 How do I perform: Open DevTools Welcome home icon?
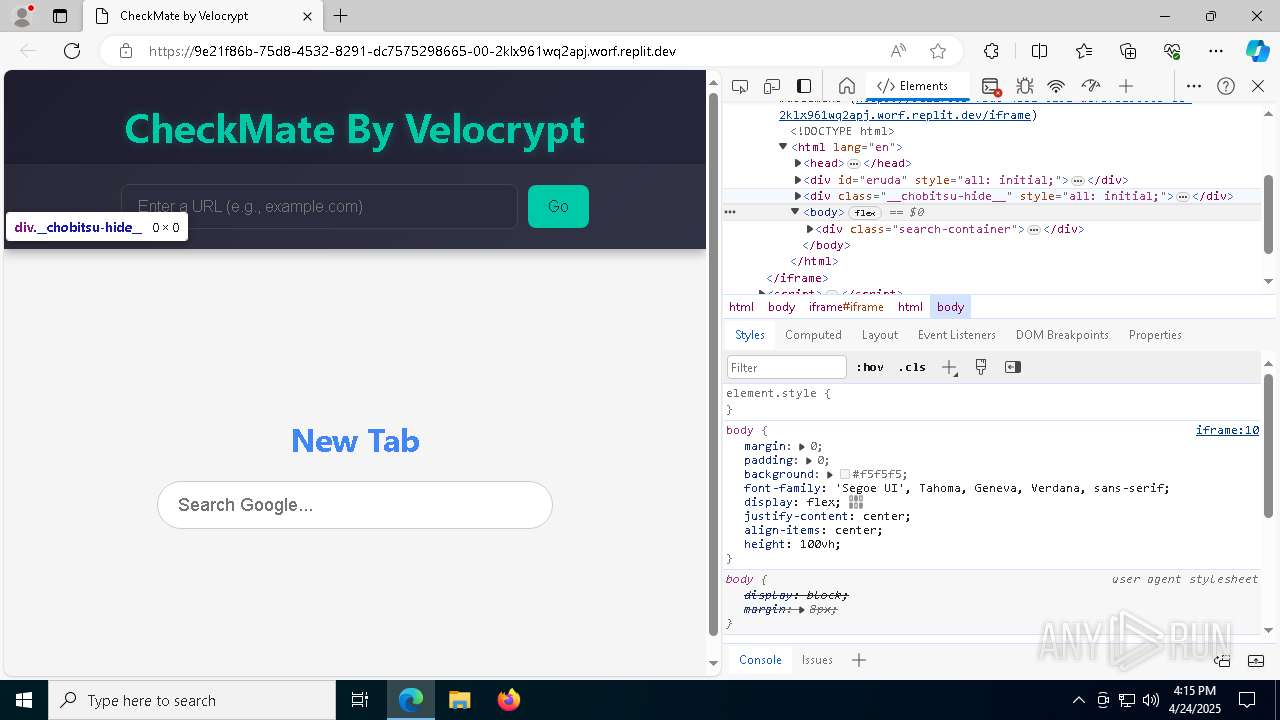846,86
